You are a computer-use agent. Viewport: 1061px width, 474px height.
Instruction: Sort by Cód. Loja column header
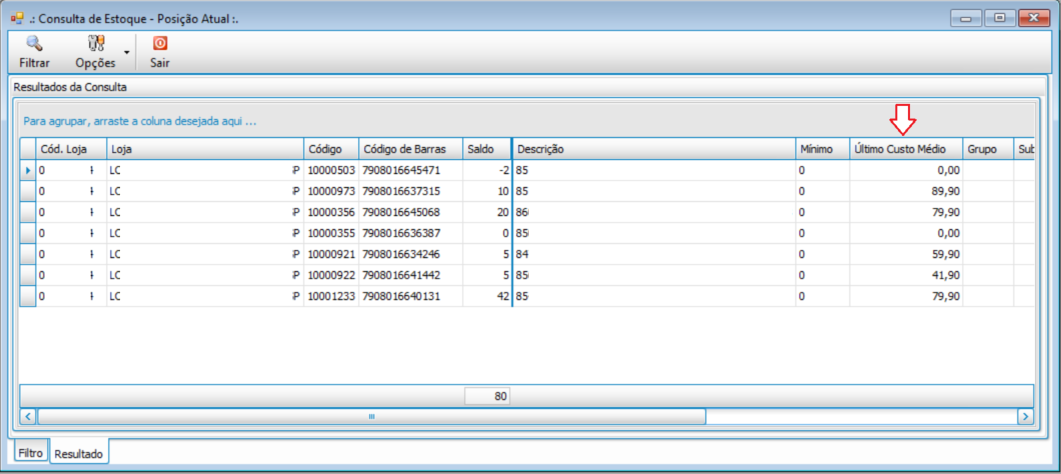[x=71, y=149]
